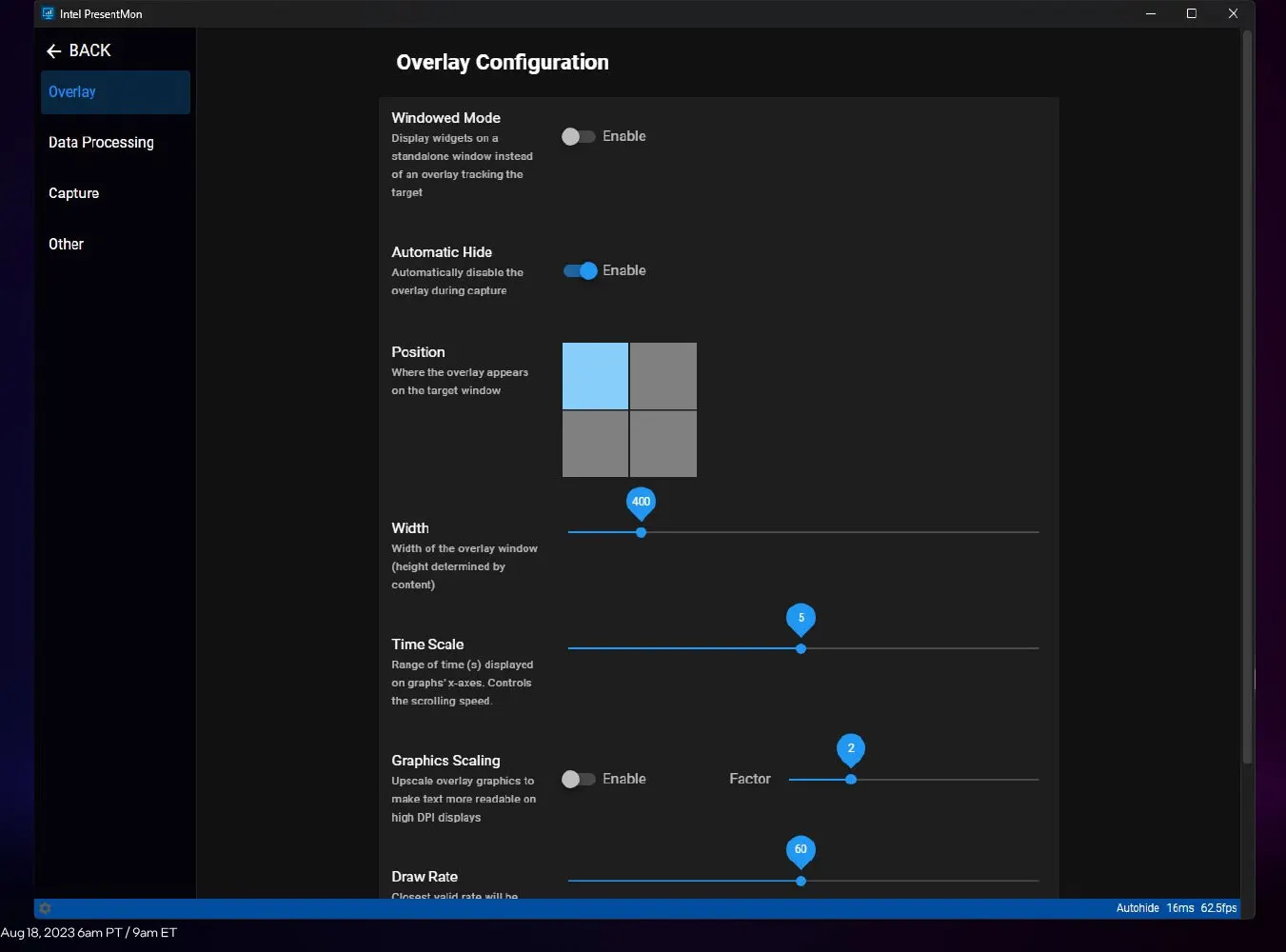1286x952 pixels.
Task: Click the back arrow icon
Action: (x=53, y=51)
